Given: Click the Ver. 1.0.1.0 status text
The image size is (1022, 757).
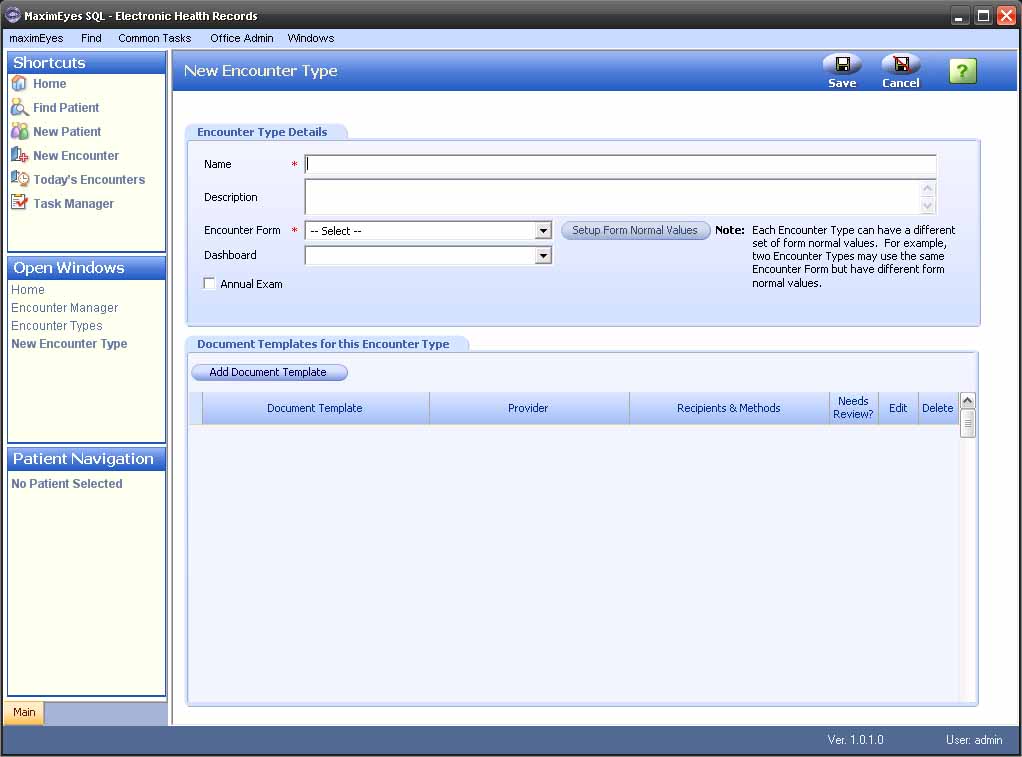Looking at the screenshot, I should pyautogui.click(x=856, y=739).
